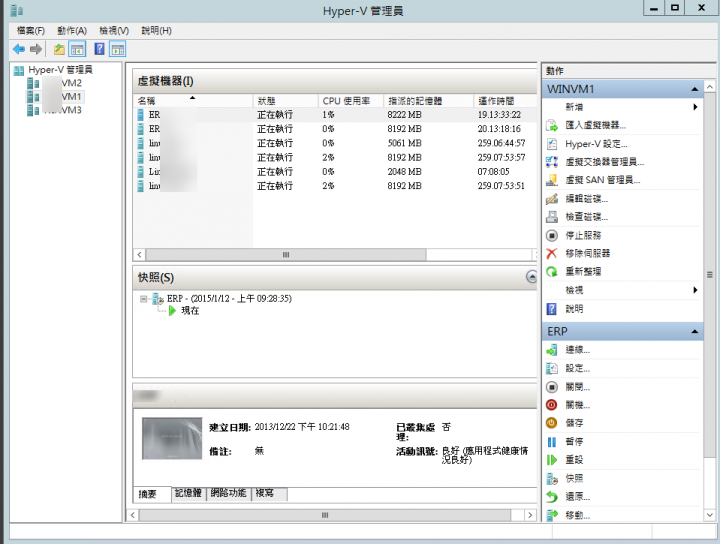Switch to the 複寫 tab

coord(269,494)
